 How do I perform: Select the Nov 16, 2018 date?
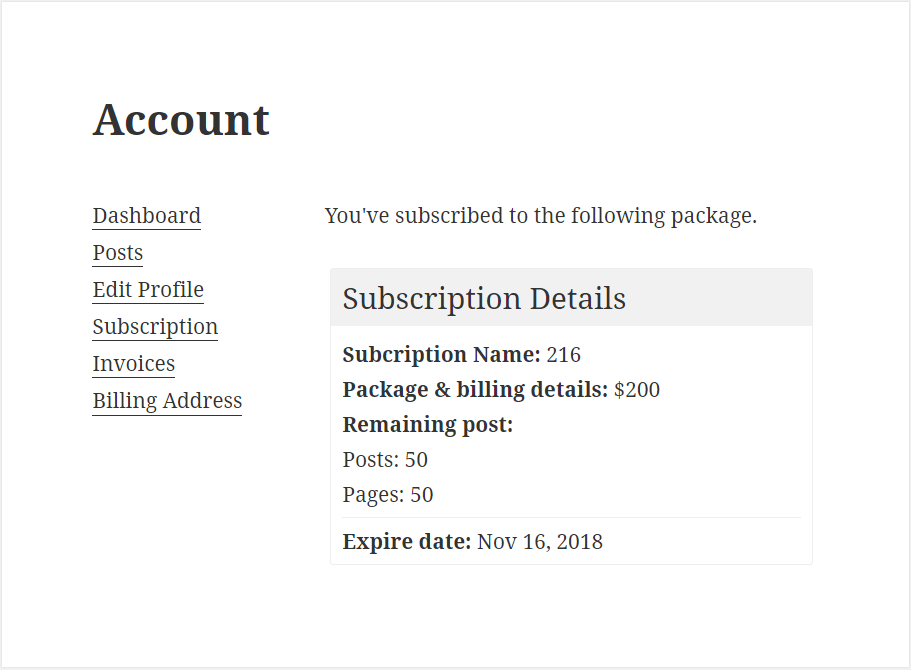pyautogui.click(x=540, y=542)
